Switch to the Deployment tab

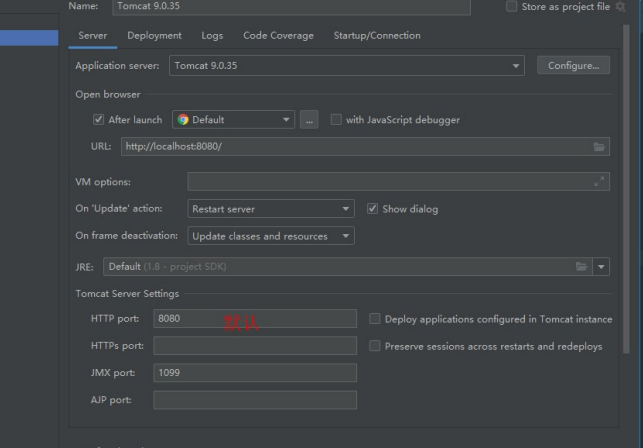coord(154,36)
